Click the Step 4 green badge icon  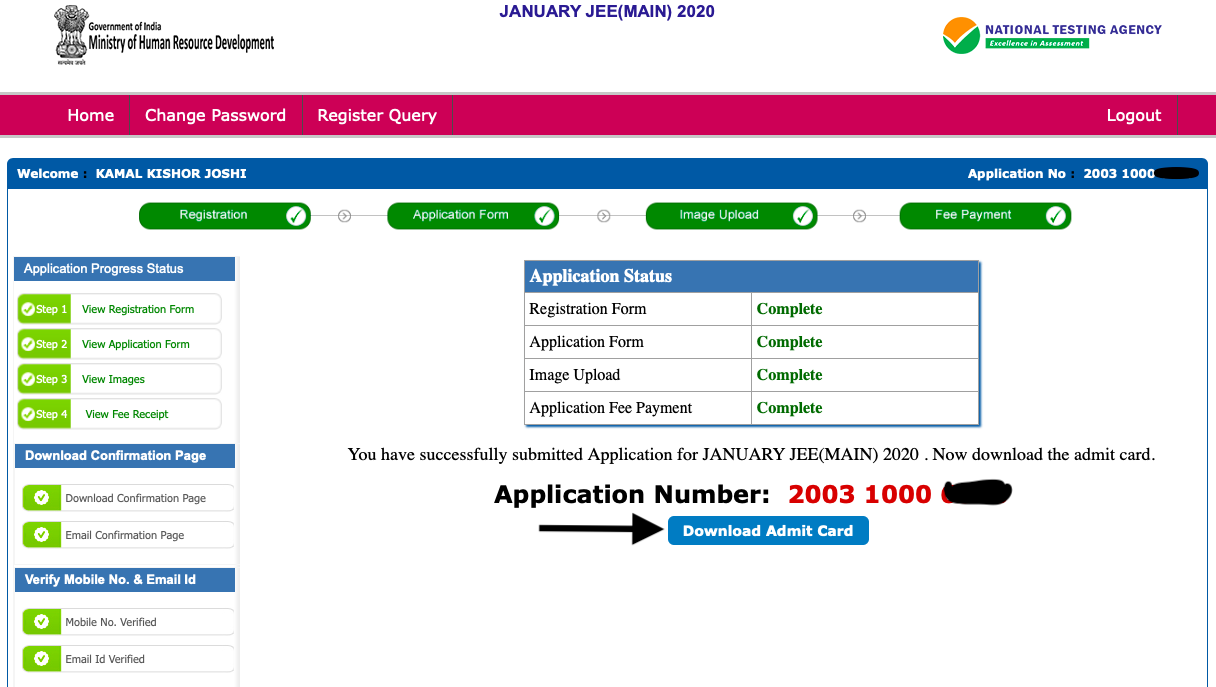coord(44,414)
